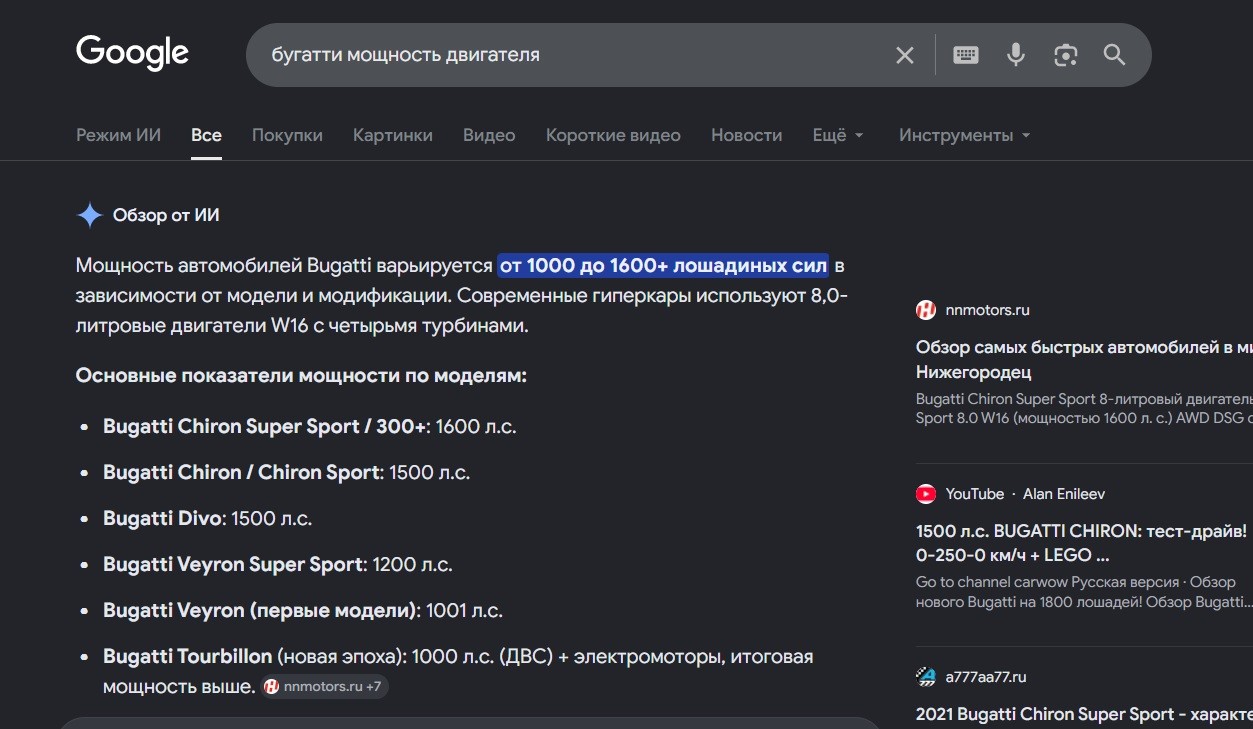Viewport: 1253px width, 729px height.
Task: Select the Все tab
Action: click(207, 135)
